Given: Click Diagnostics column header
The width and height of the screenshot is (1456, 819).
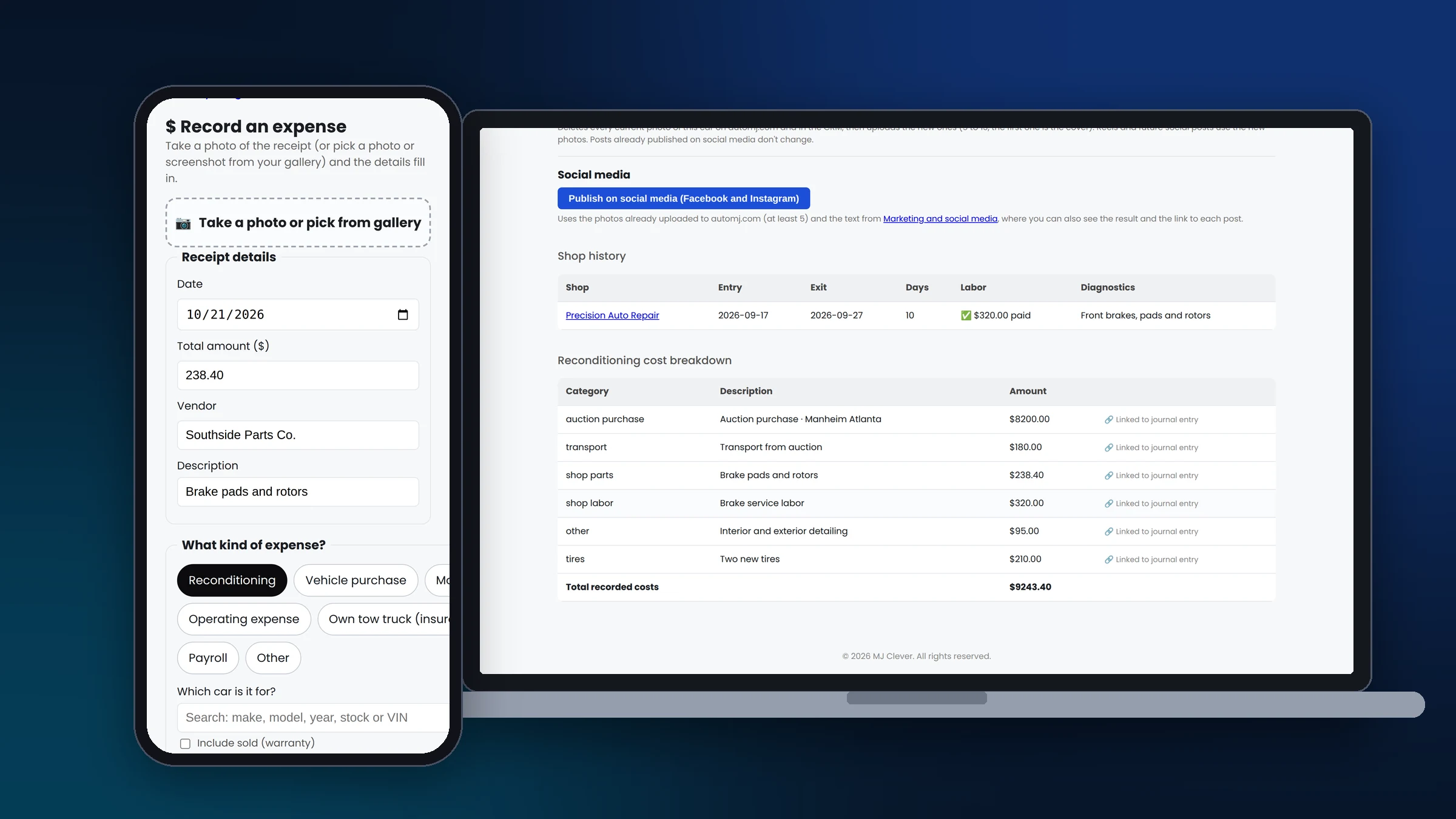Looking at the screenshot, I should (x=1107, y=288).
